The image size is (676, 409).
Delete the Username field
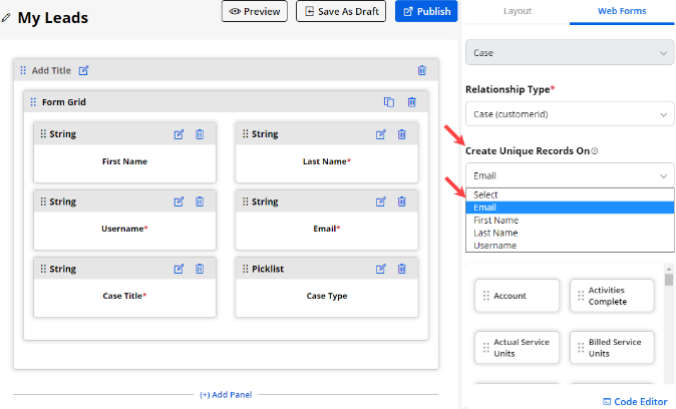199,201
